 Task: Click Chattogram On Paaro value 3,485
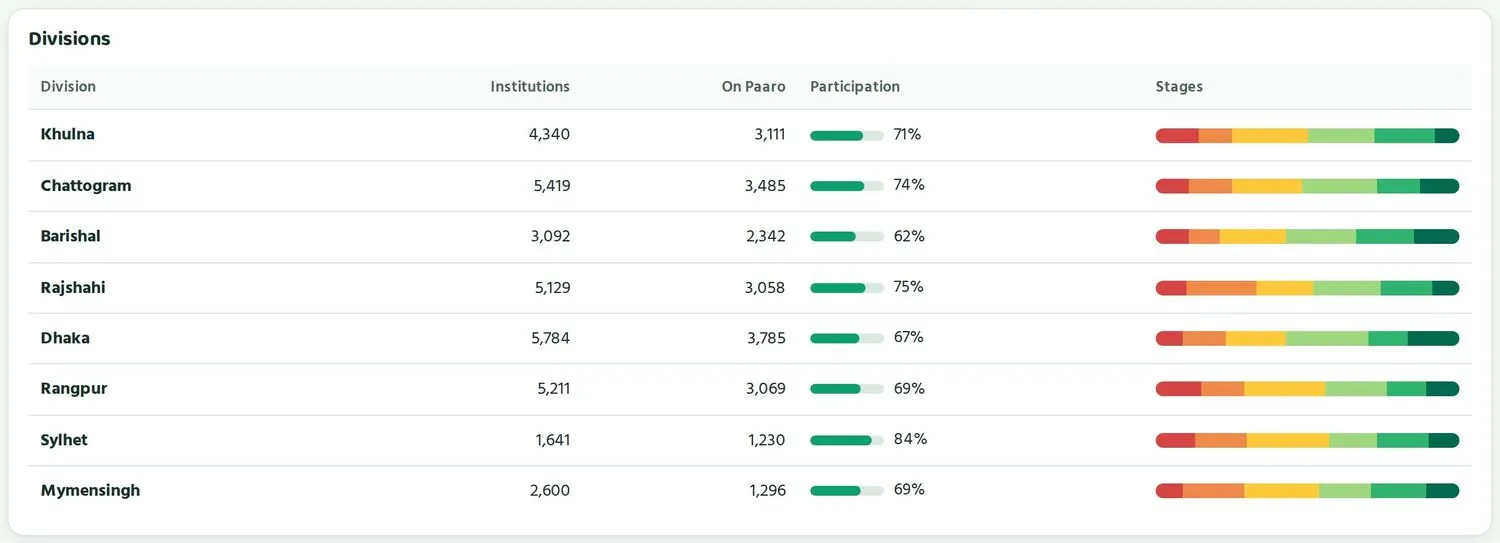coord(765,185)
